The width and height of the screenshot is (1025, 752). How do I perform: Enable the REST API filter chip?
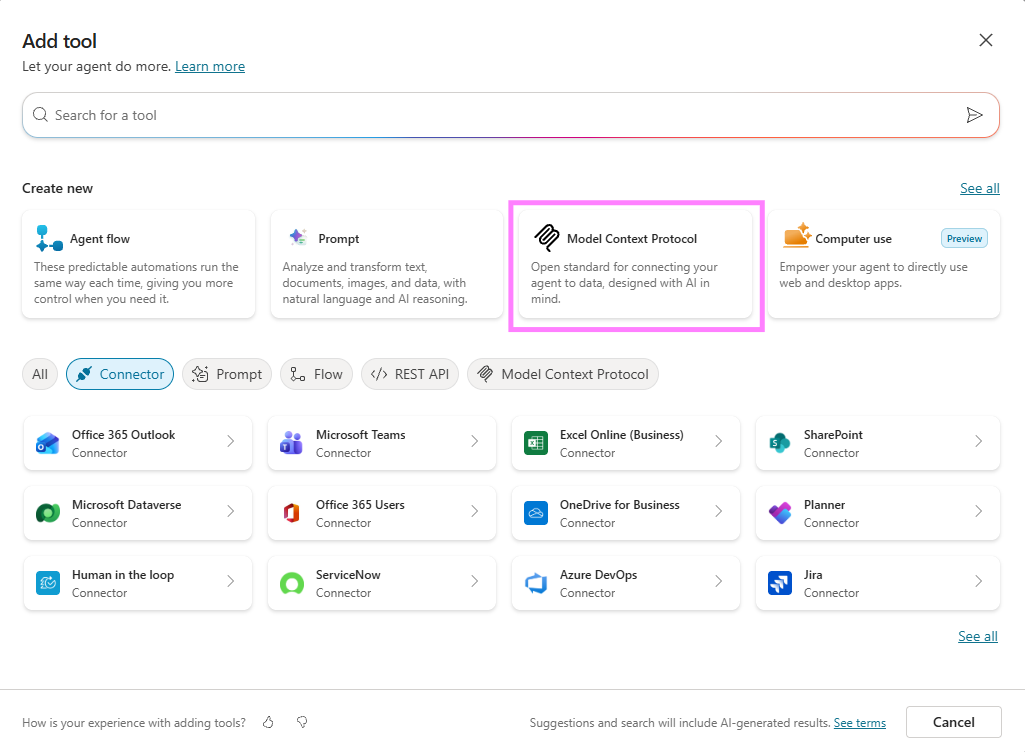click(410, 374)
